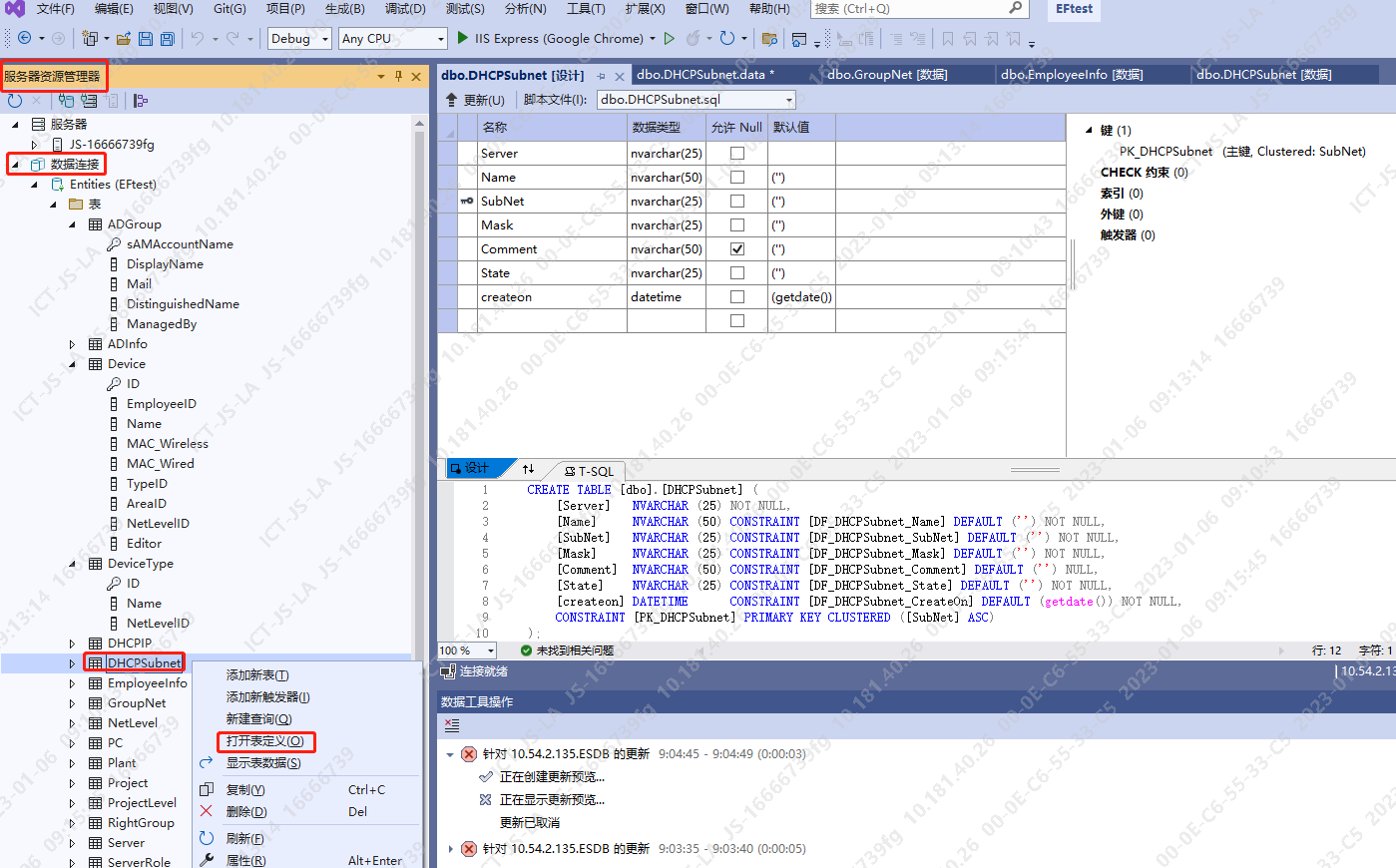Click the Connect to Server icon
The image size is (1396, 868).
click(x=90, y=101)
